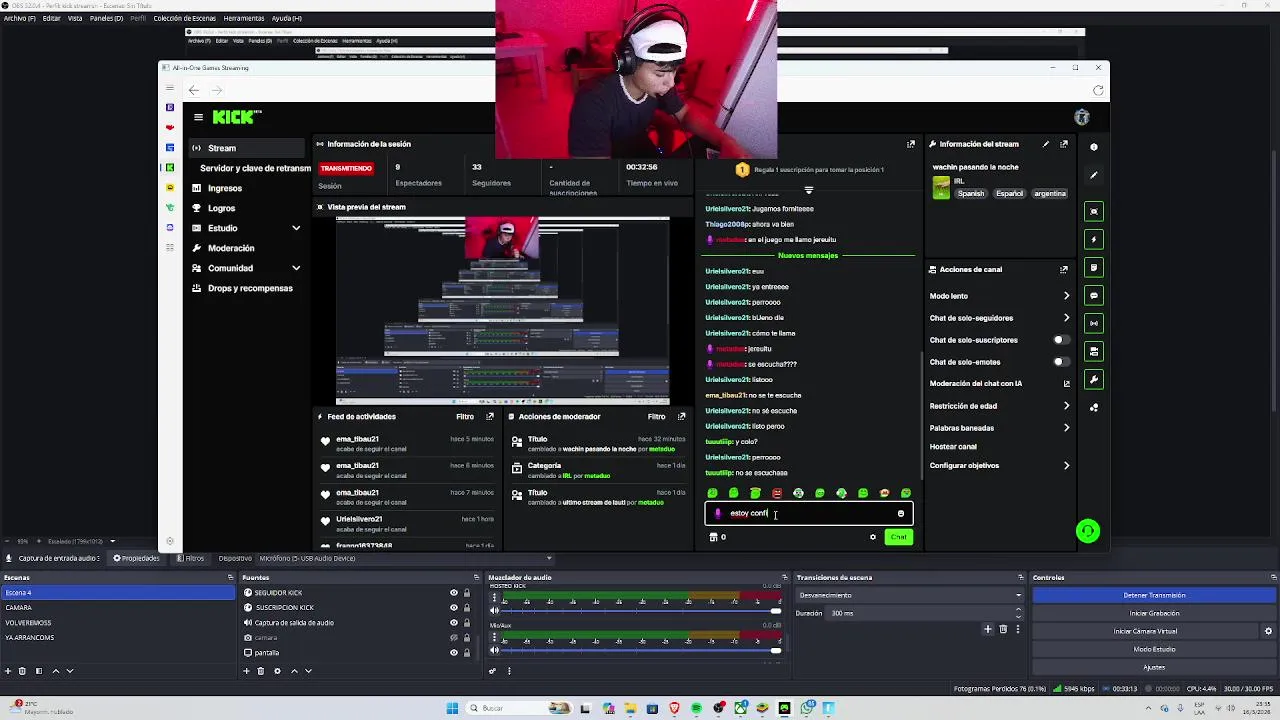Viewport: 1280px width, 720px height.
Task: Hide Captura de salida de audio source
Action: pyautogui.click(x=454, y=622)
